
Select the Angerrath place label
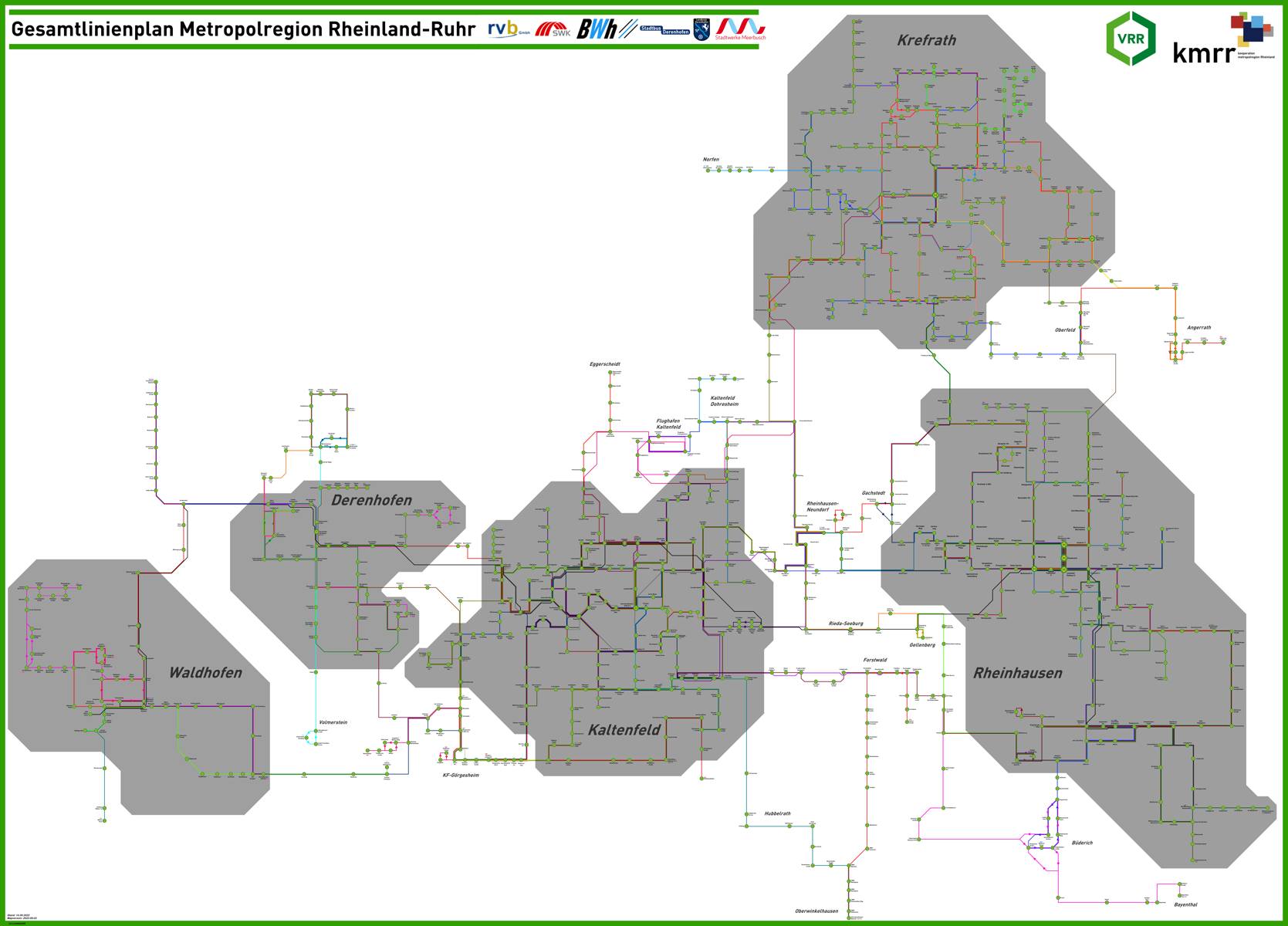tap(1198, 327)
